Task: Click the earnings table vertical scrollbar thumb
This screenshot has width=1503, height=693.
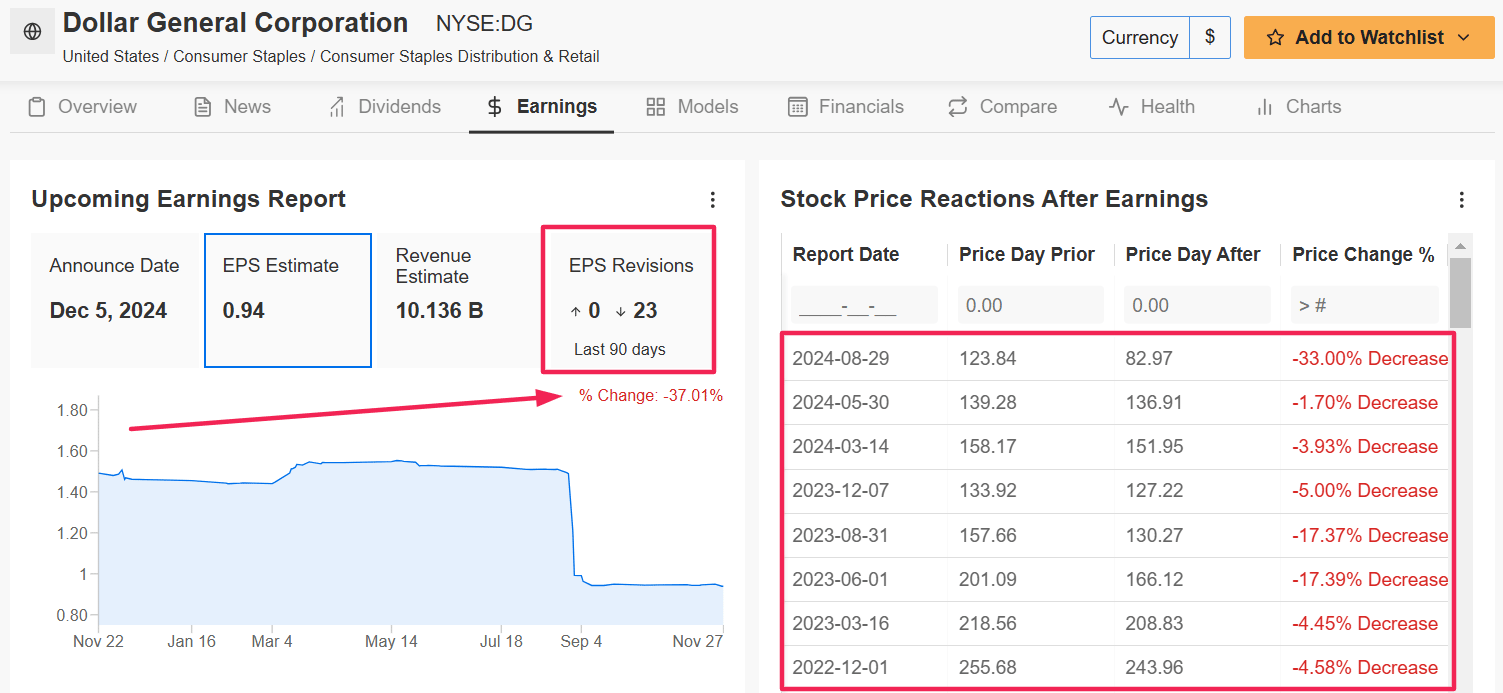Action: tap(1460, 292)
